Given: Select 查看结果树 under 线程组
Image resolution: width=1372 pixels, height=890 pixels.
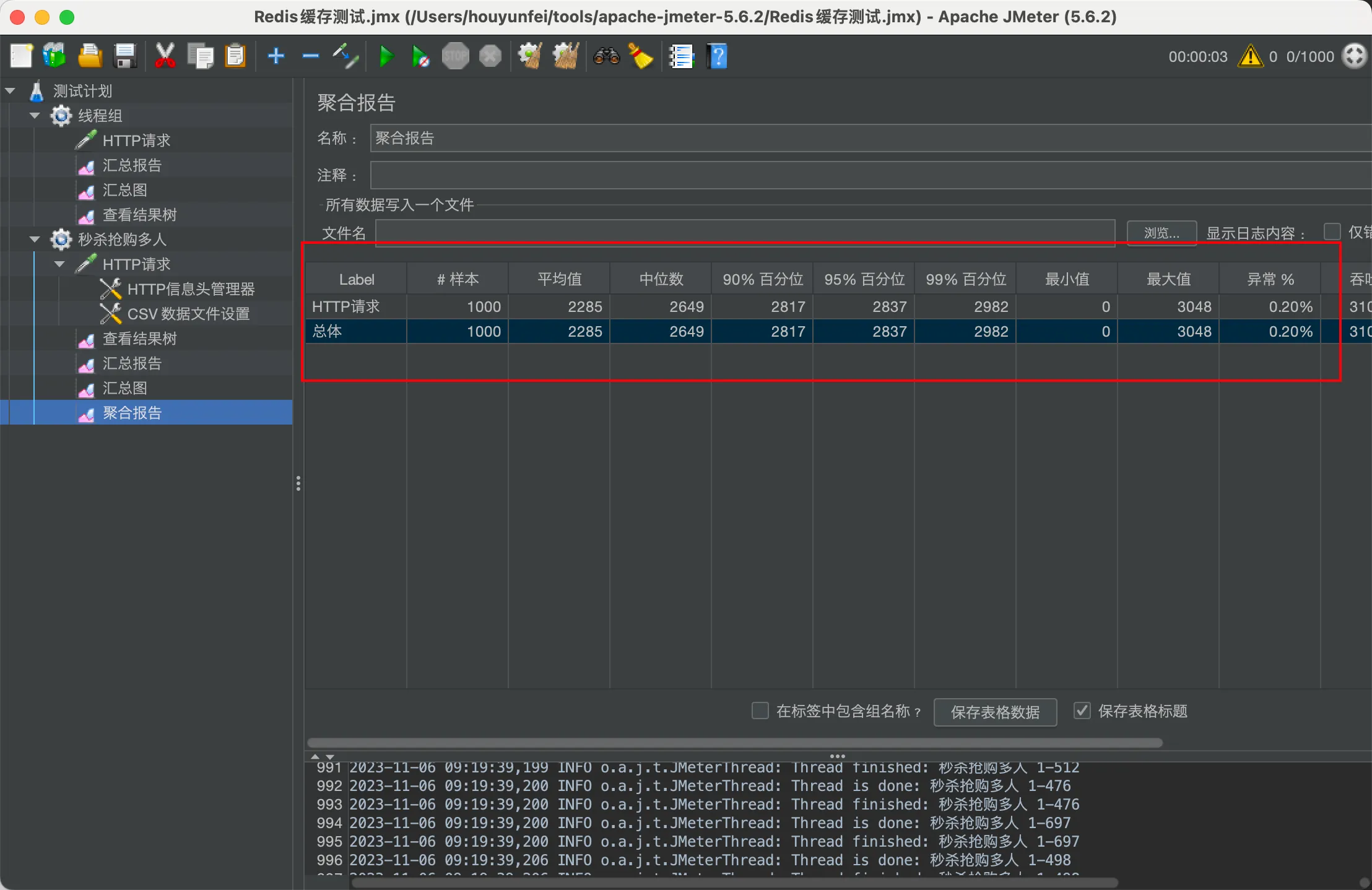Looking at the screenshot, I should tap(139, 215).
